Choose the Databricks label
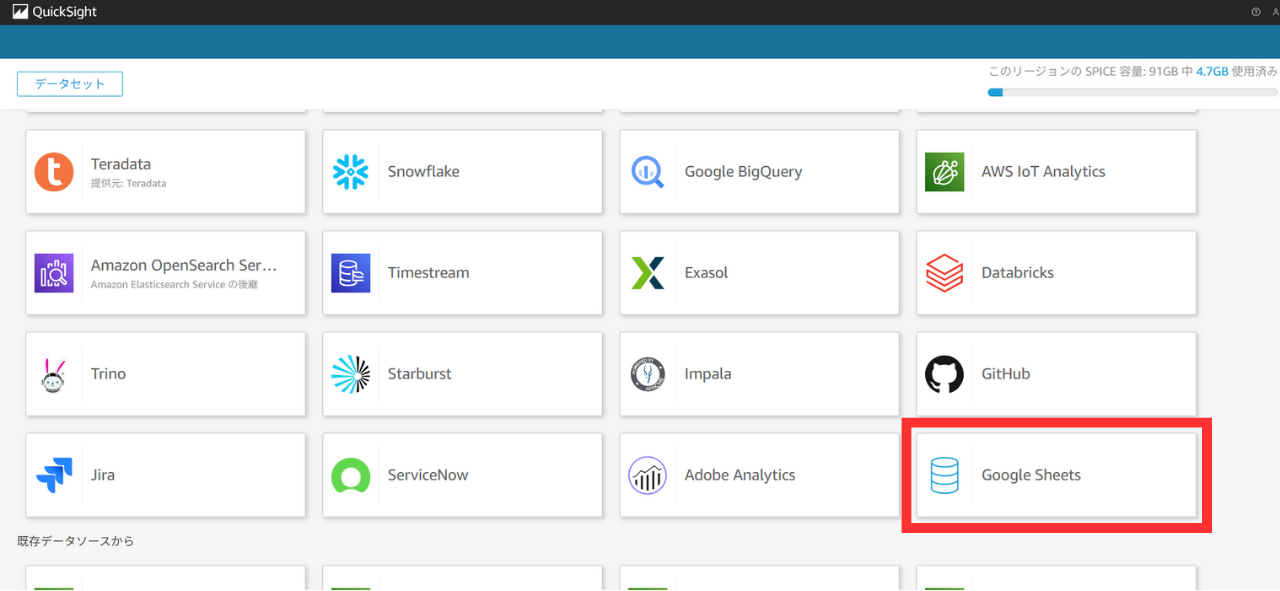Screen dimensions: 1280x591 (1017, 273)
